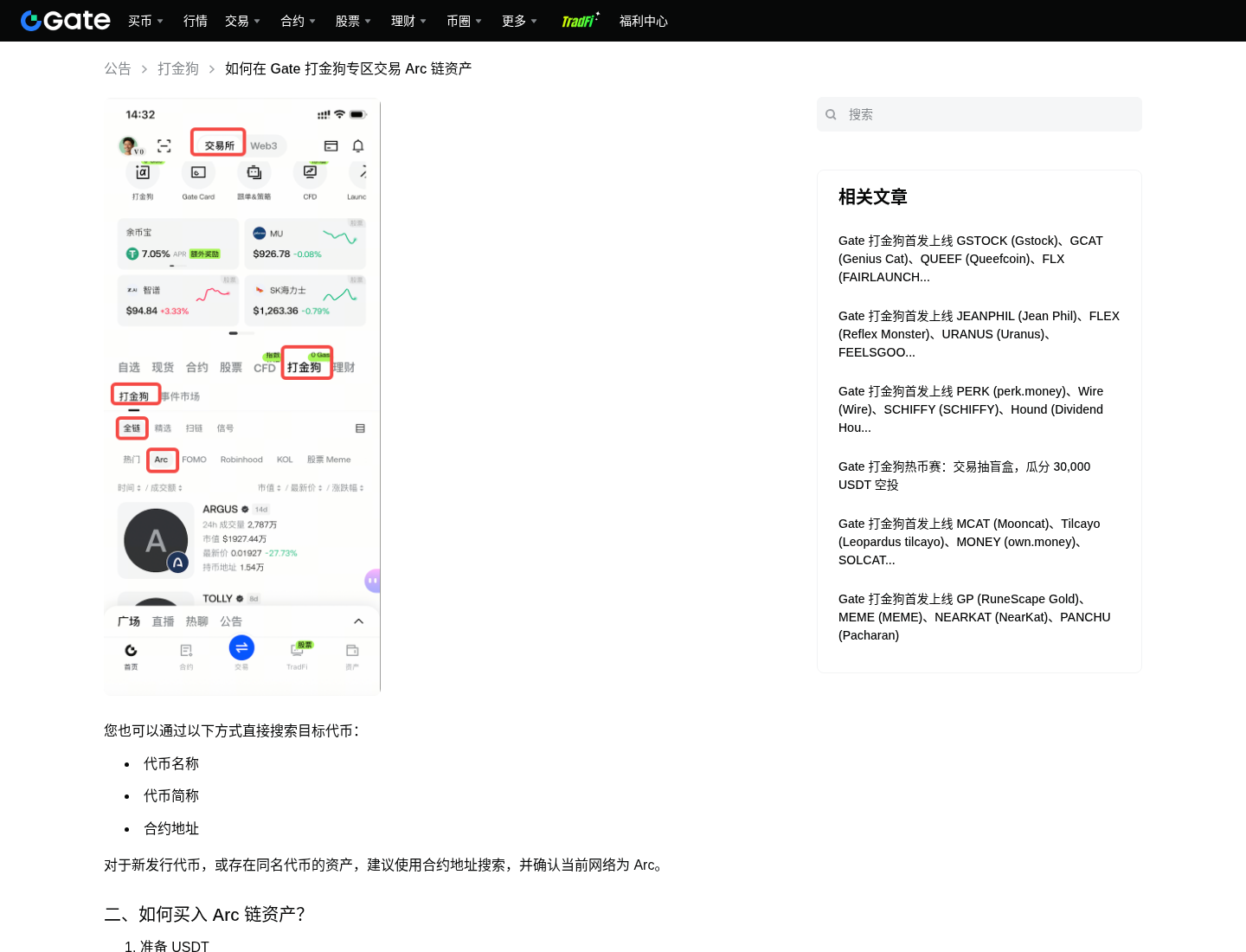The height and width of the screenshot is (952, 1246).
Task: Click the Gate Card icon in the app screenshot
Action: click(x=198, y=172)
